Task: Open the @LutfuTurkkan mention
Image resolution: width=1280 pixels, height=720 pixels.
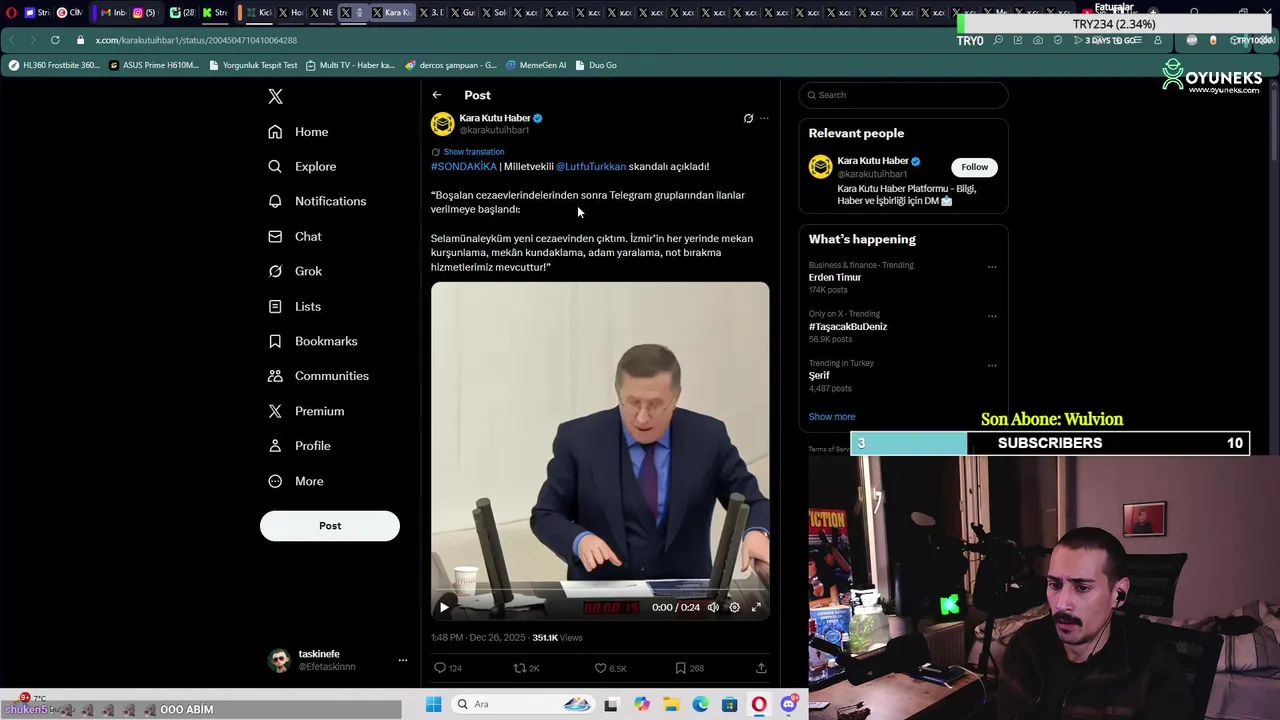Action: coord(591,167)
